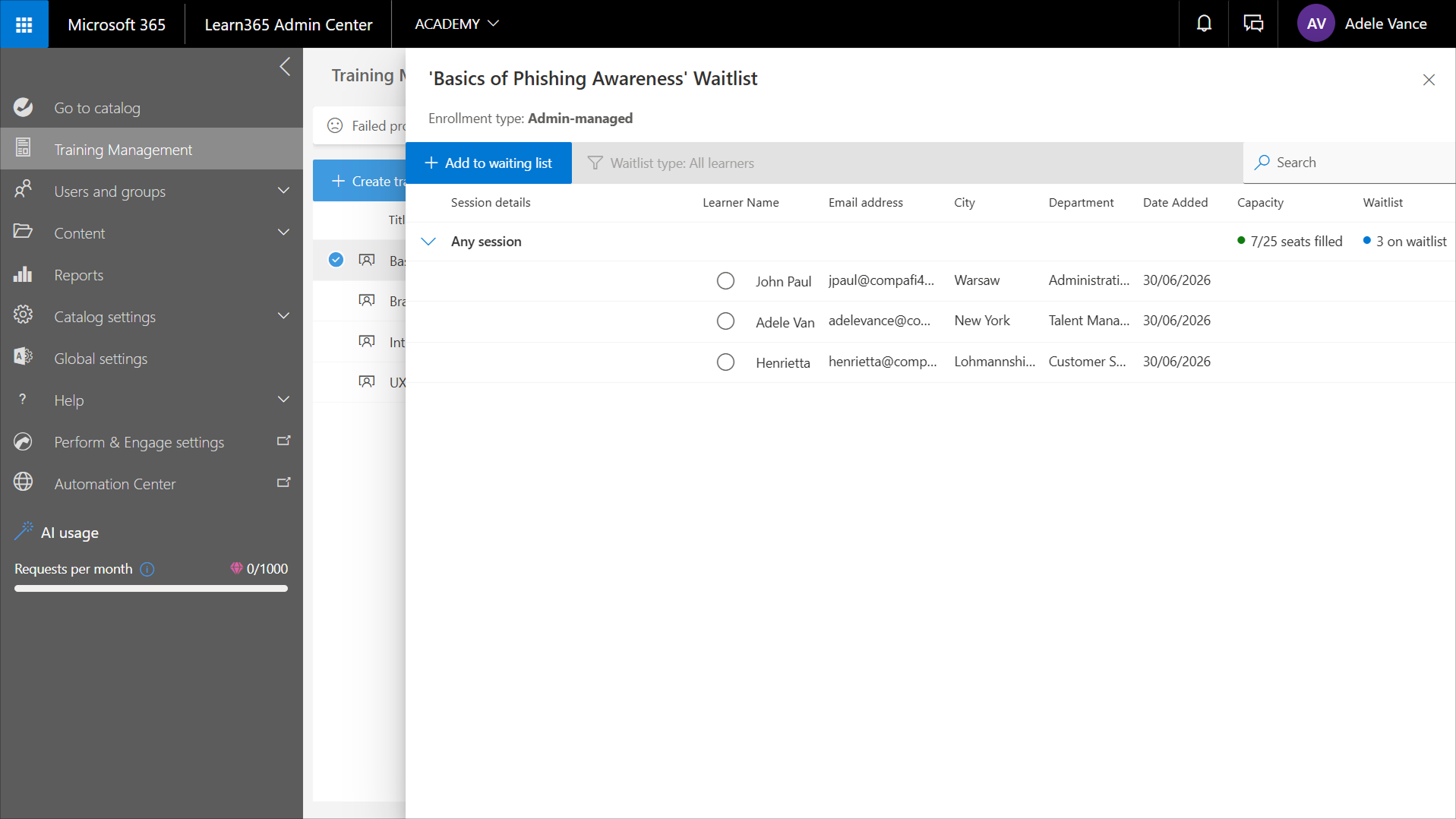Click the AV profile avatar
This screenshot has height=819, width=1456.
tap(1316, 24)
